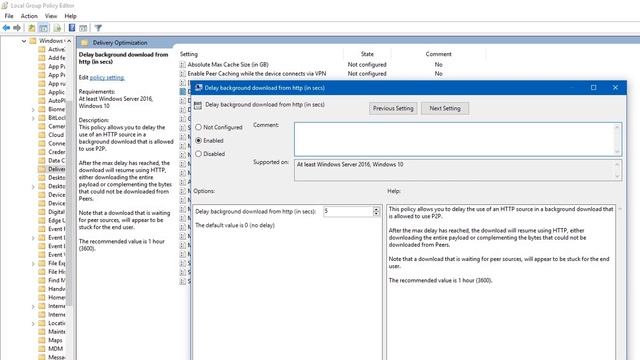Image resolution: width=640 pixels, height=360 pixels.
Task: Expand the File Exp tree node
Action: click(33, 263)
